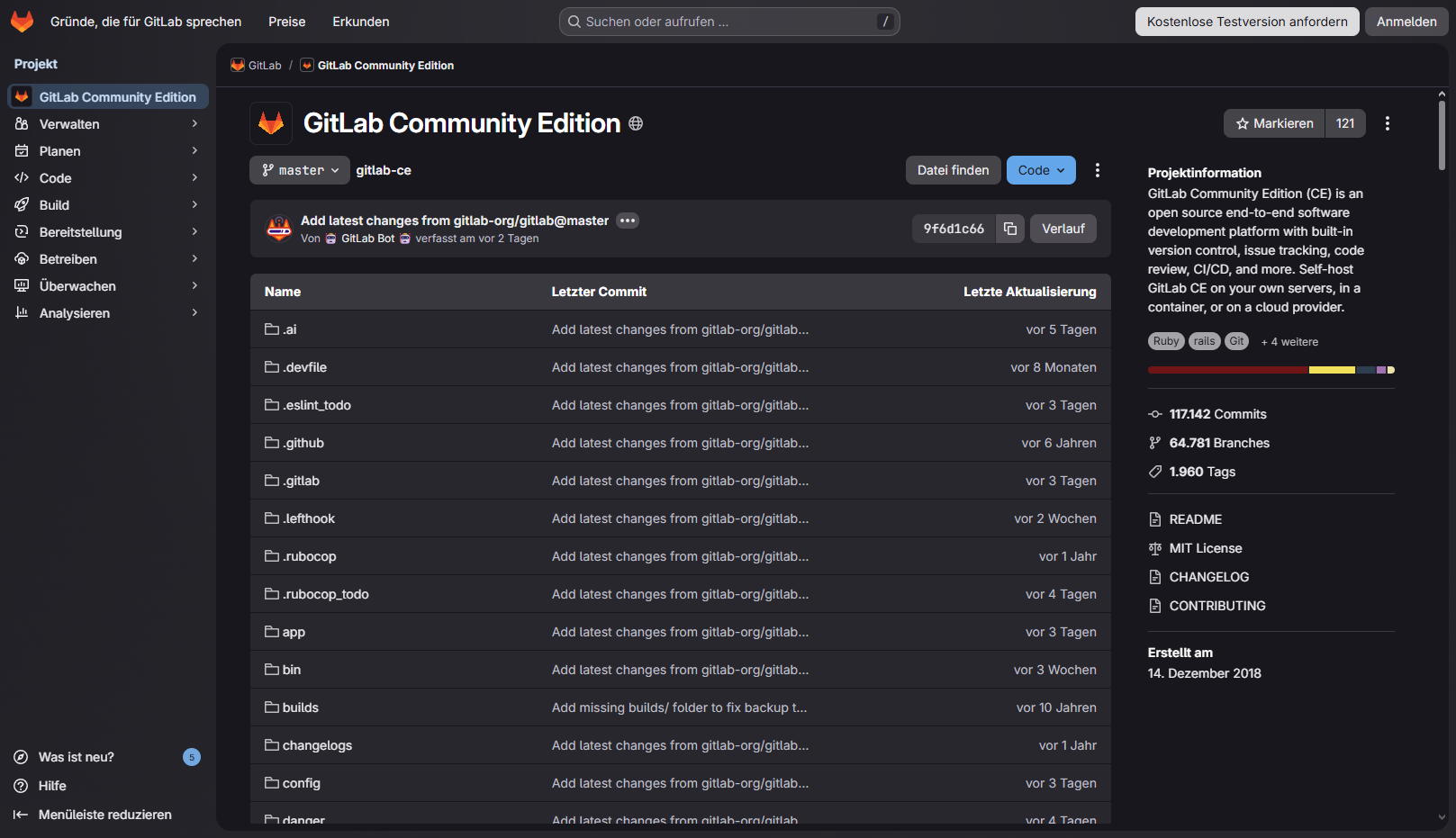This screenshot has height=838, width=1456.
Task: Open the blue Code dropdown
Action: click(x=1041, y=170)
